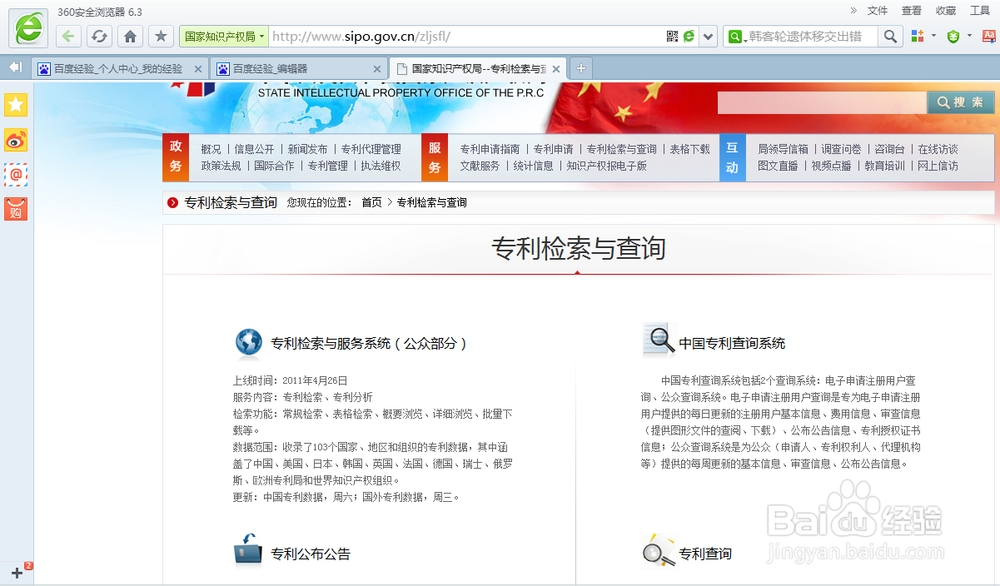This screenshot has width=1000, height=586.
Task: Open the search engine selector dropdown
Action: click(x=736, y=36)
